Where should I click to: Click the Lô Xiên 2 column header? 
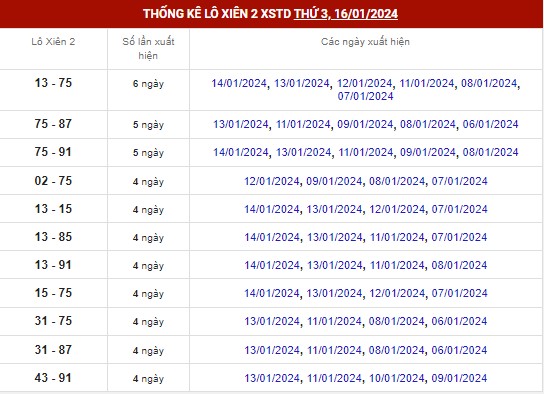pyautogui.click(x=53, y=42)
